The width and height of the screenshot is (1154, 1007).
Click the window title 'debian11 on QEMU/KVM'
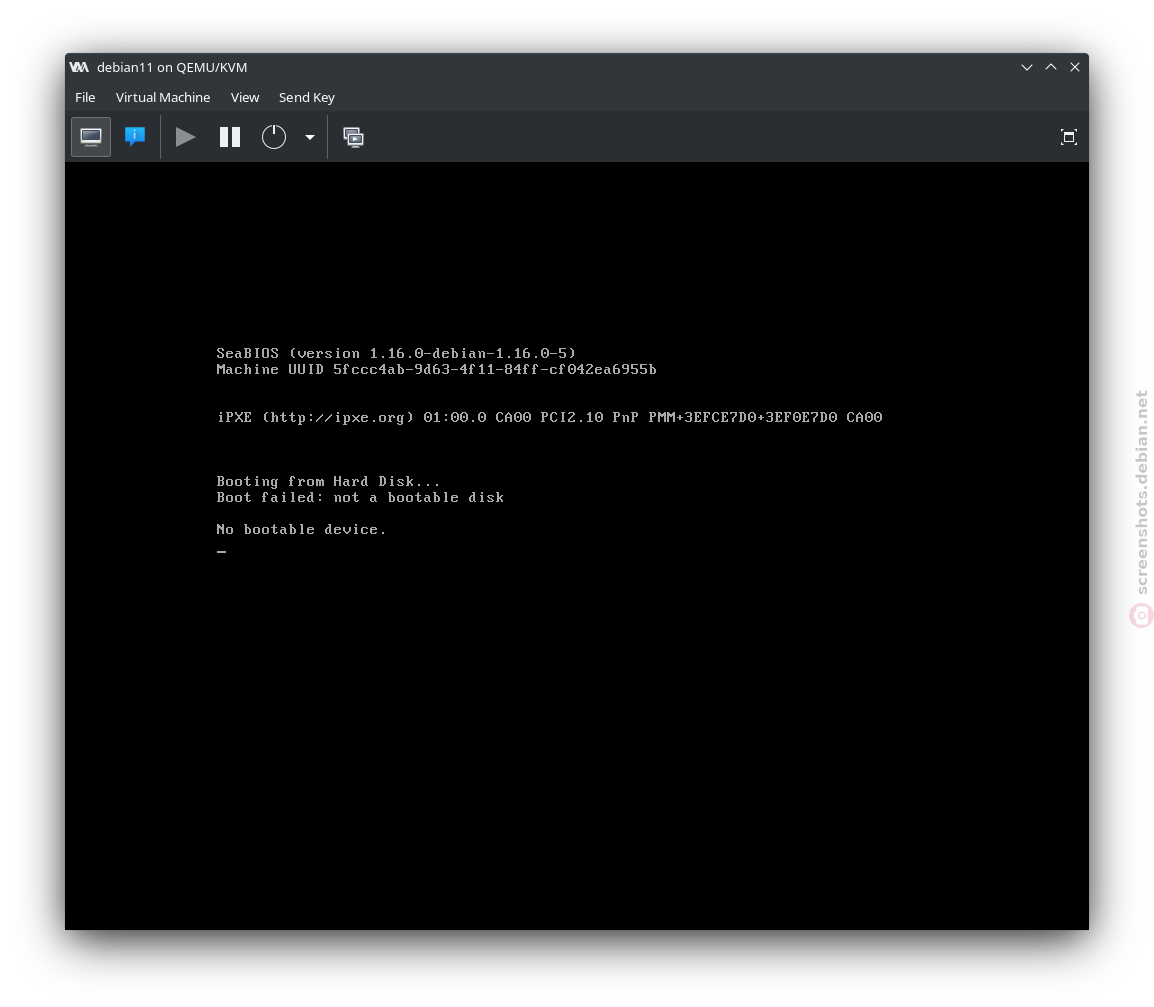172,67
